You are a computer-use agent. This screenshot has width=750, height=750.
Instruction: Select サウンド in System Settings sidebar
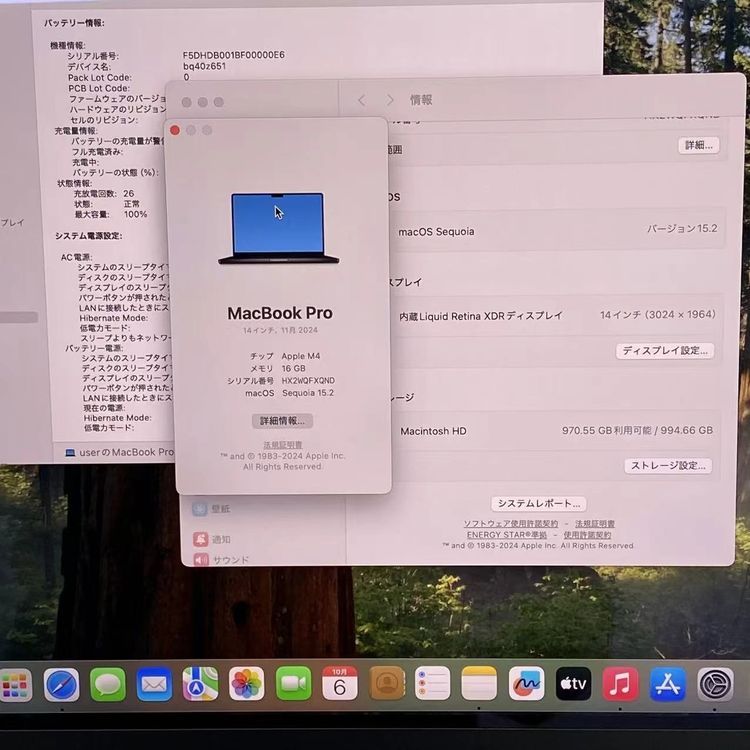point(221,560)
